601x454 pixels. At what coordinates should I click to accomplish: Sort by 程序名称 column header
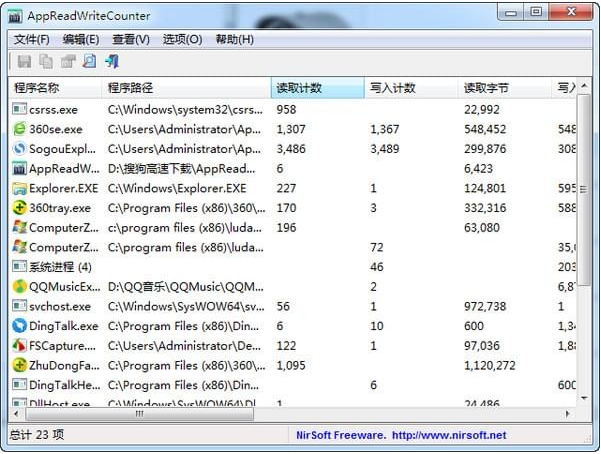pyautogui.click(x=55, y=88)
